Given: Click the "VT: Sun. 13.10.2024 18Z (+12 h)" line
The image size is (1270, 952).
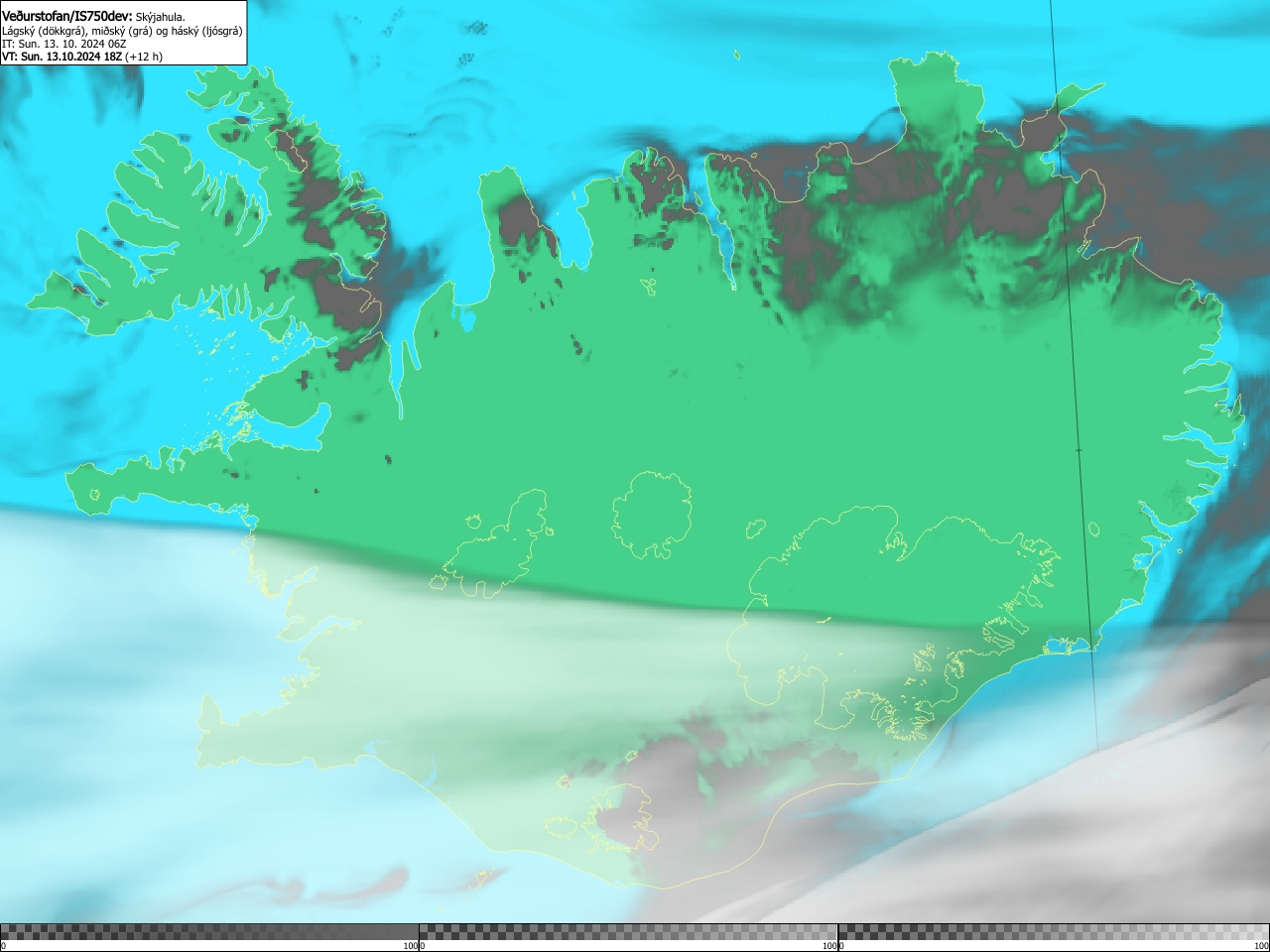Looking at the screenshot, I should coord(82,57).
